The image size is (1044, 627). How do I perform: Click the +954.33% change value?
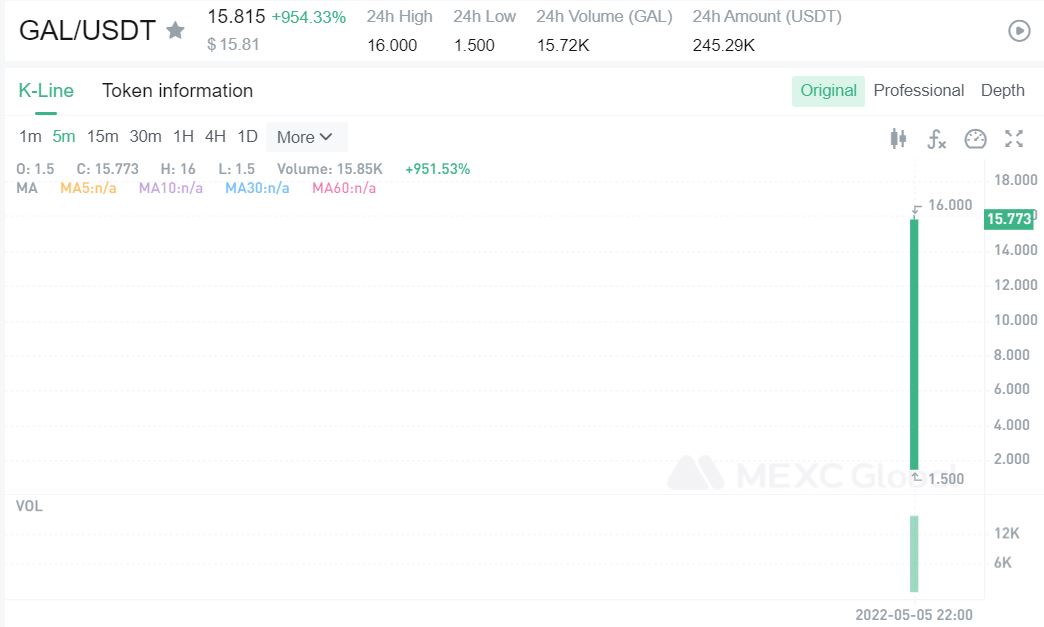click(x=309, y=17)
